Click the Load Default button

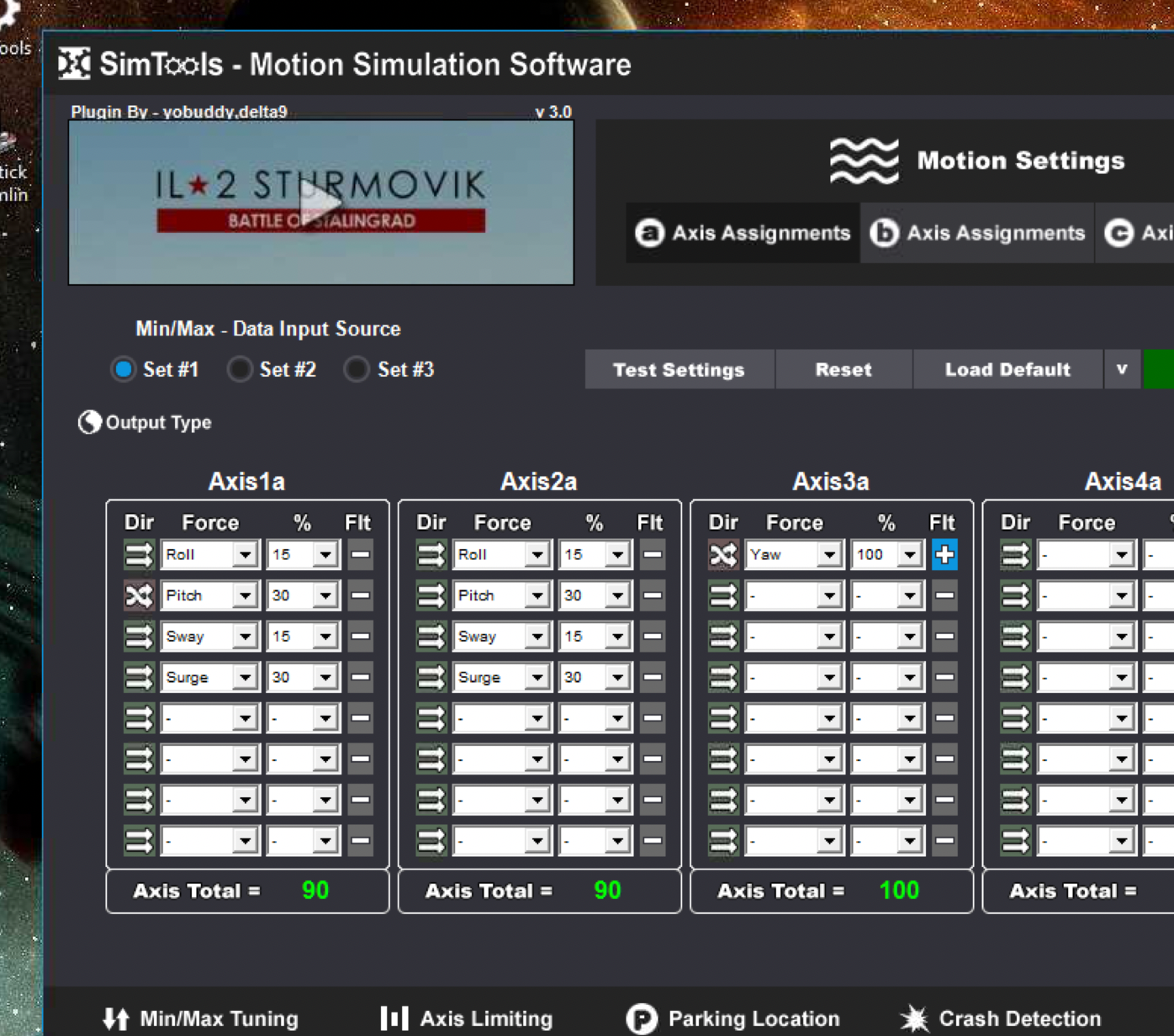point(1007,369)
